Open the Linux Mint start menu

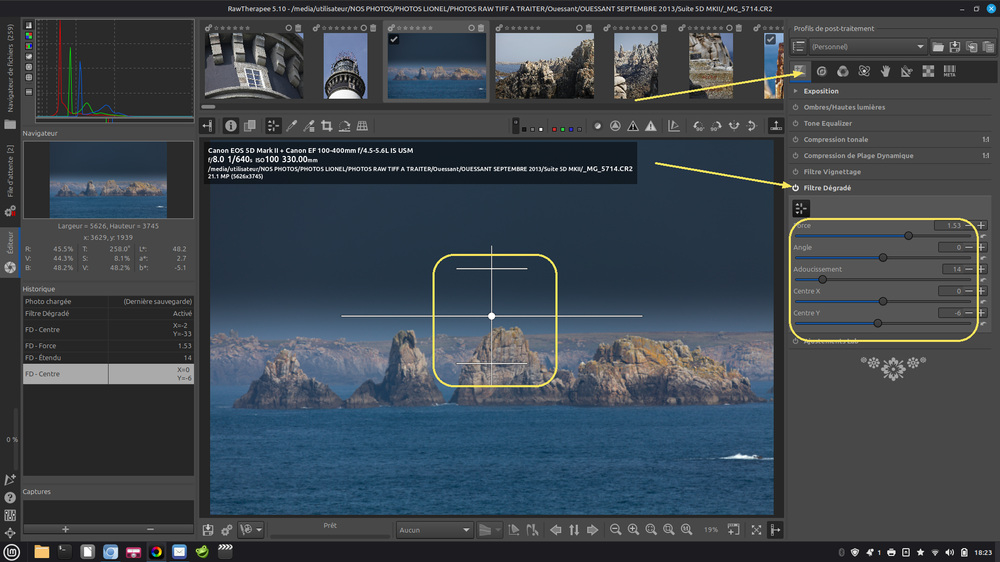pyautogui.click(x=11, y=552)
